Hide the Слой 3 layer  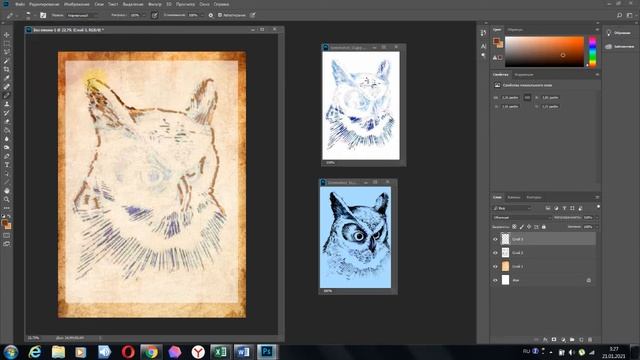click(x=495, y=239)
